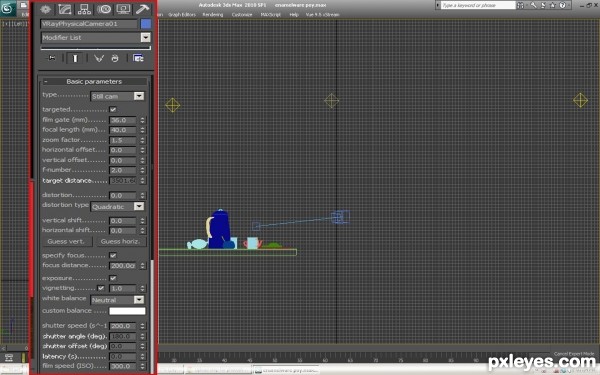Open the Modifier List dropdown

(x=96, y=38)
